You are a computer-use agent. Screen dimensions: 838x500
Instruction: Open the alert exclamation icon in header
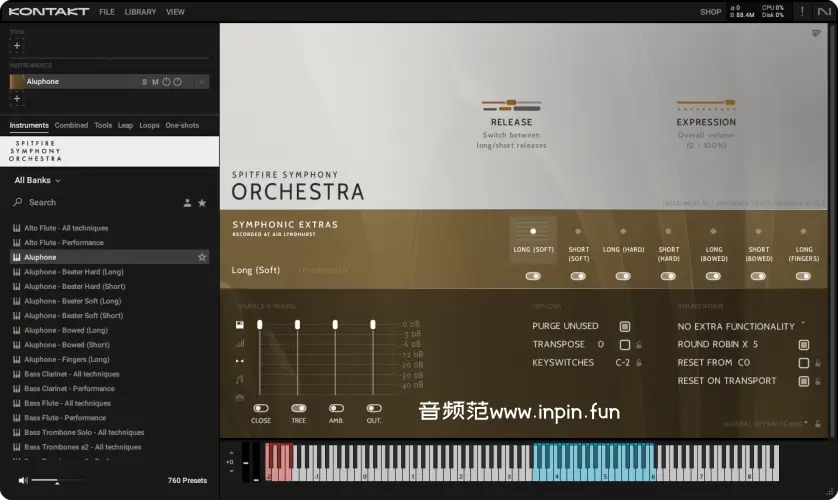801,12
